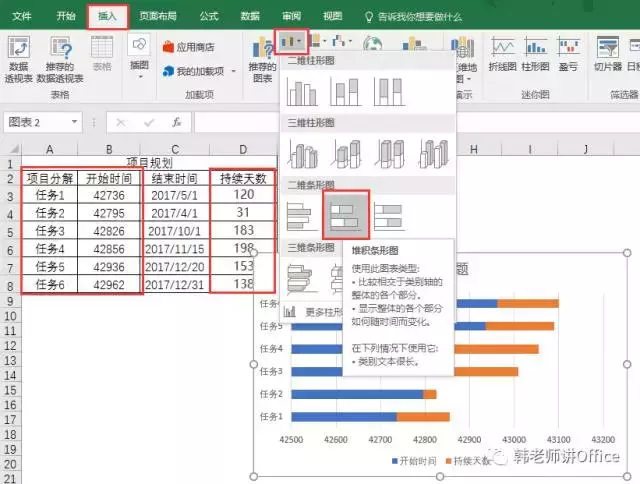This screenshot has width=640, height=484.
Task: Click the Insert Column or Bar Chart button
Action: 291,41
